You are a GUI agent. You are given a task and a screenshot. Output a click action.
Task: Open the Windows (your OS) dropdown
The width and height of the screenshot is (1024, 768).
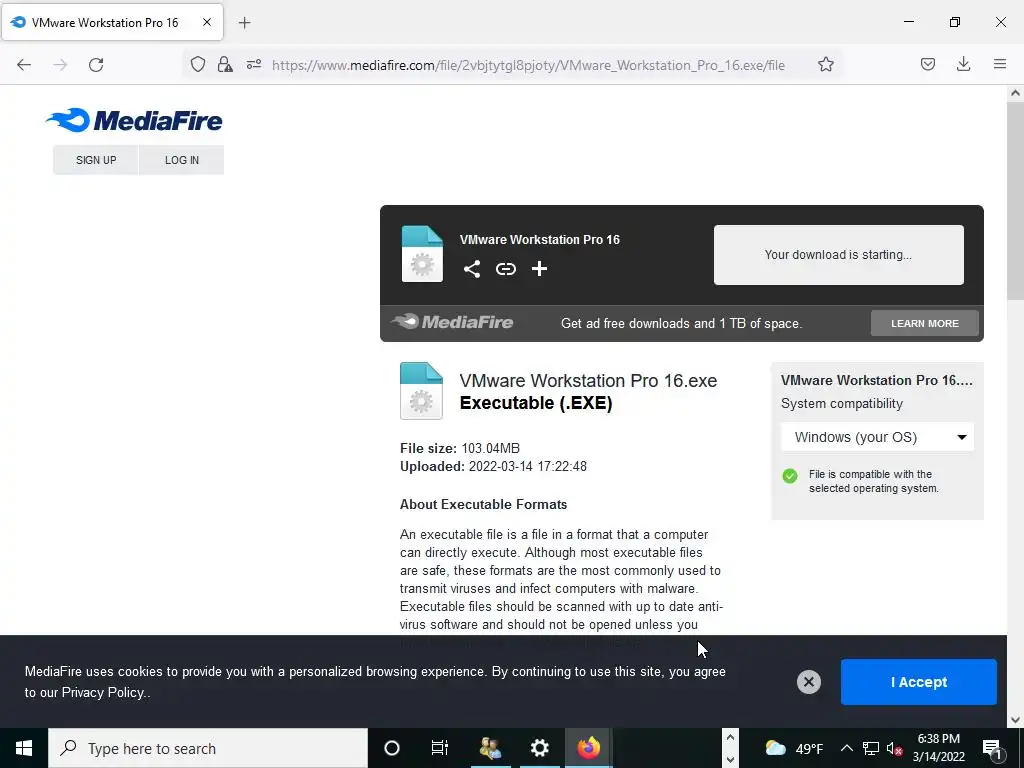click(x=877, y=437)
